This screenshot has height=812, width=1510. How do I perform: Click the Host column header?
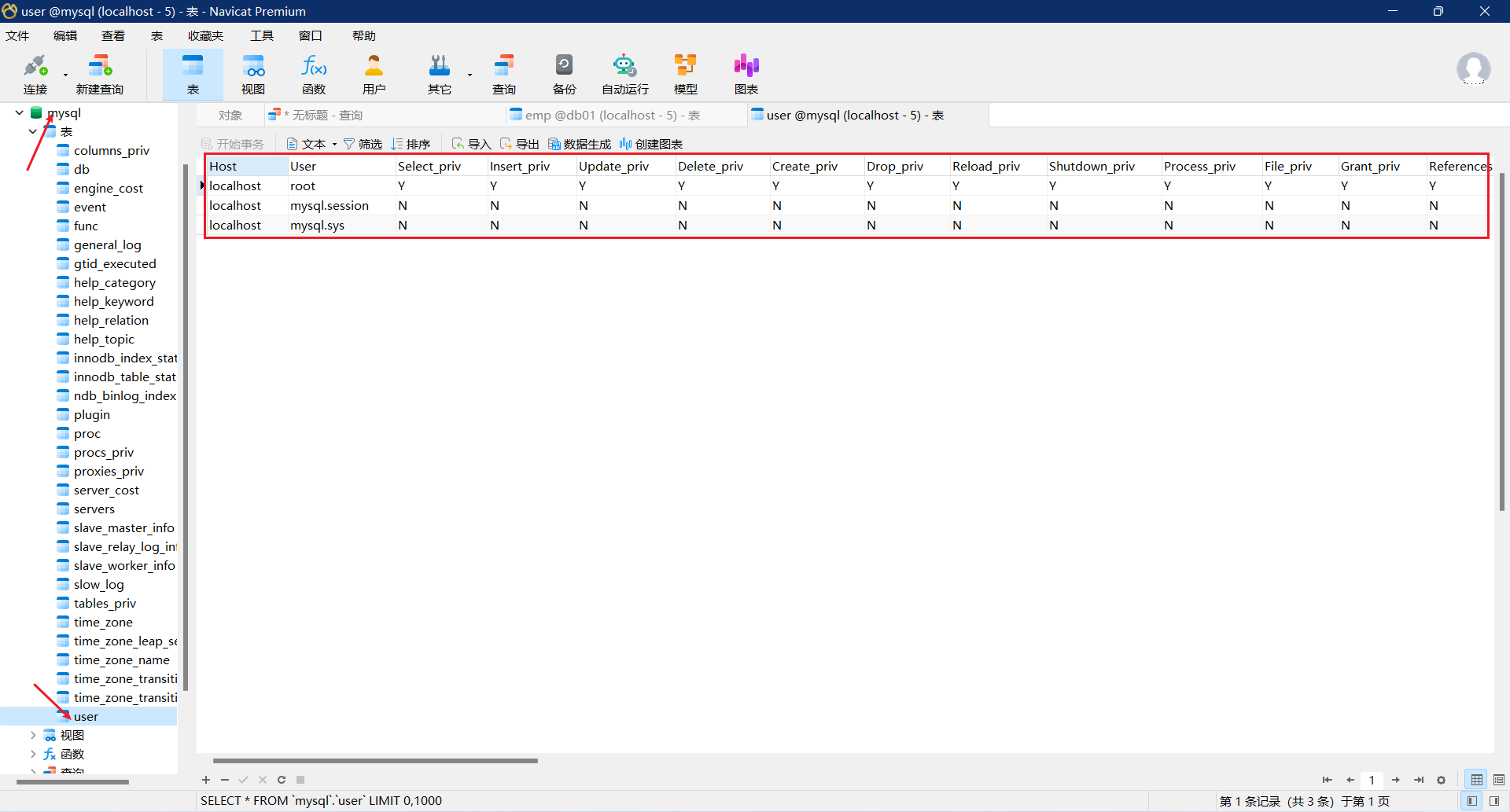246,166
